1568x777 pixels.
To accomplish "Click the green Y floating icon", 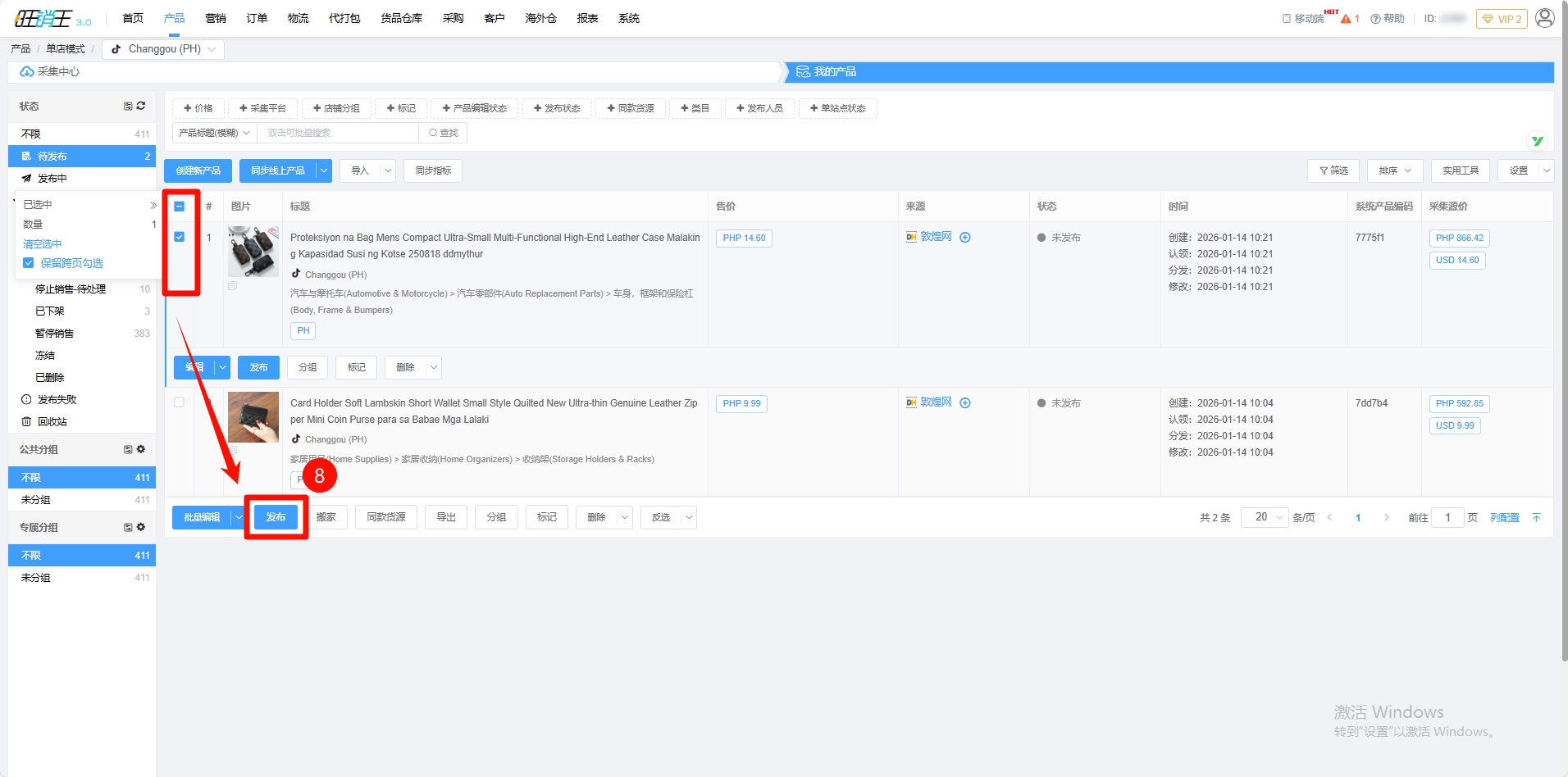I will point(1538,141).
